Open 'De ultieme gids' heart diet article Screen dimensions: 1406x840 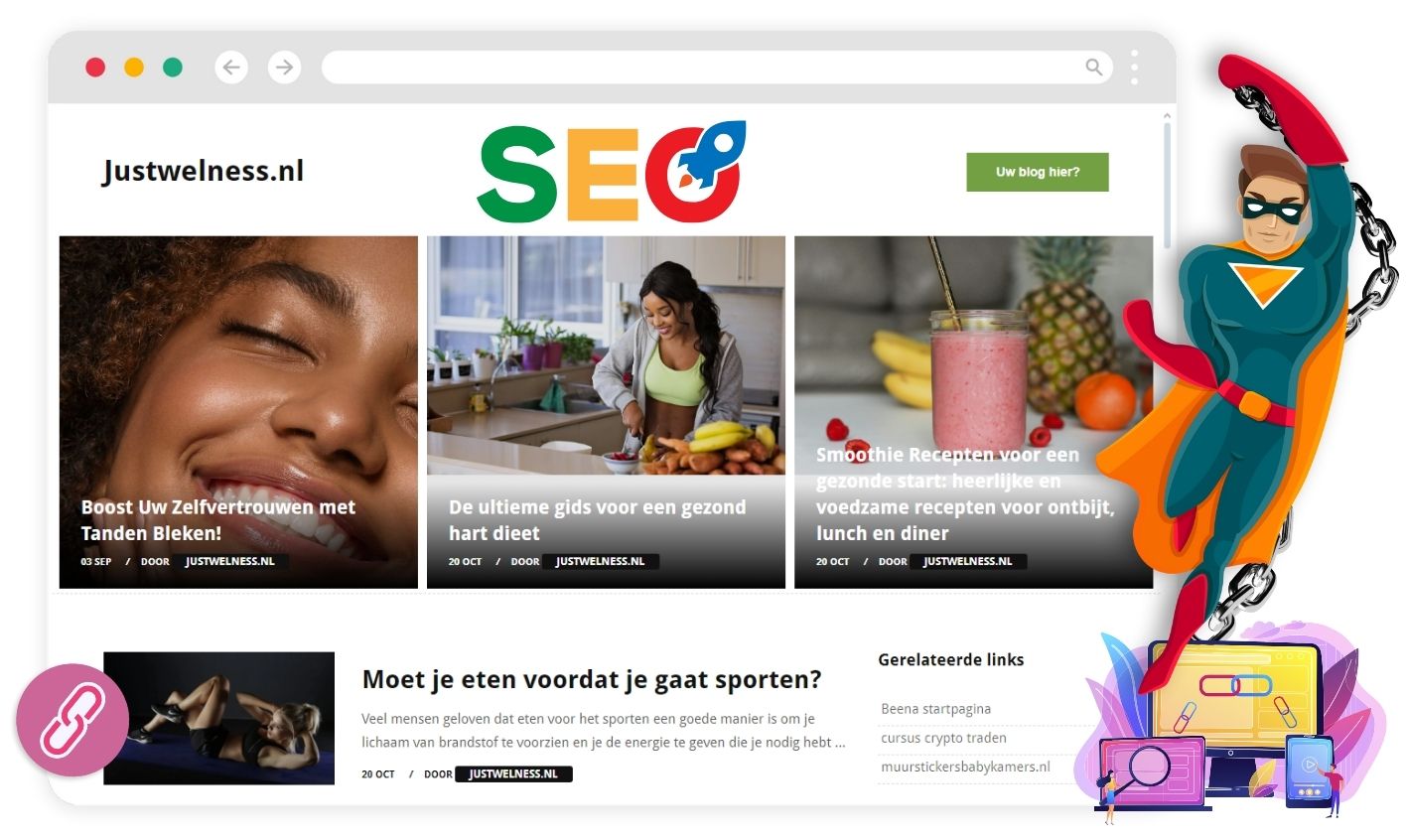[598, 520]
